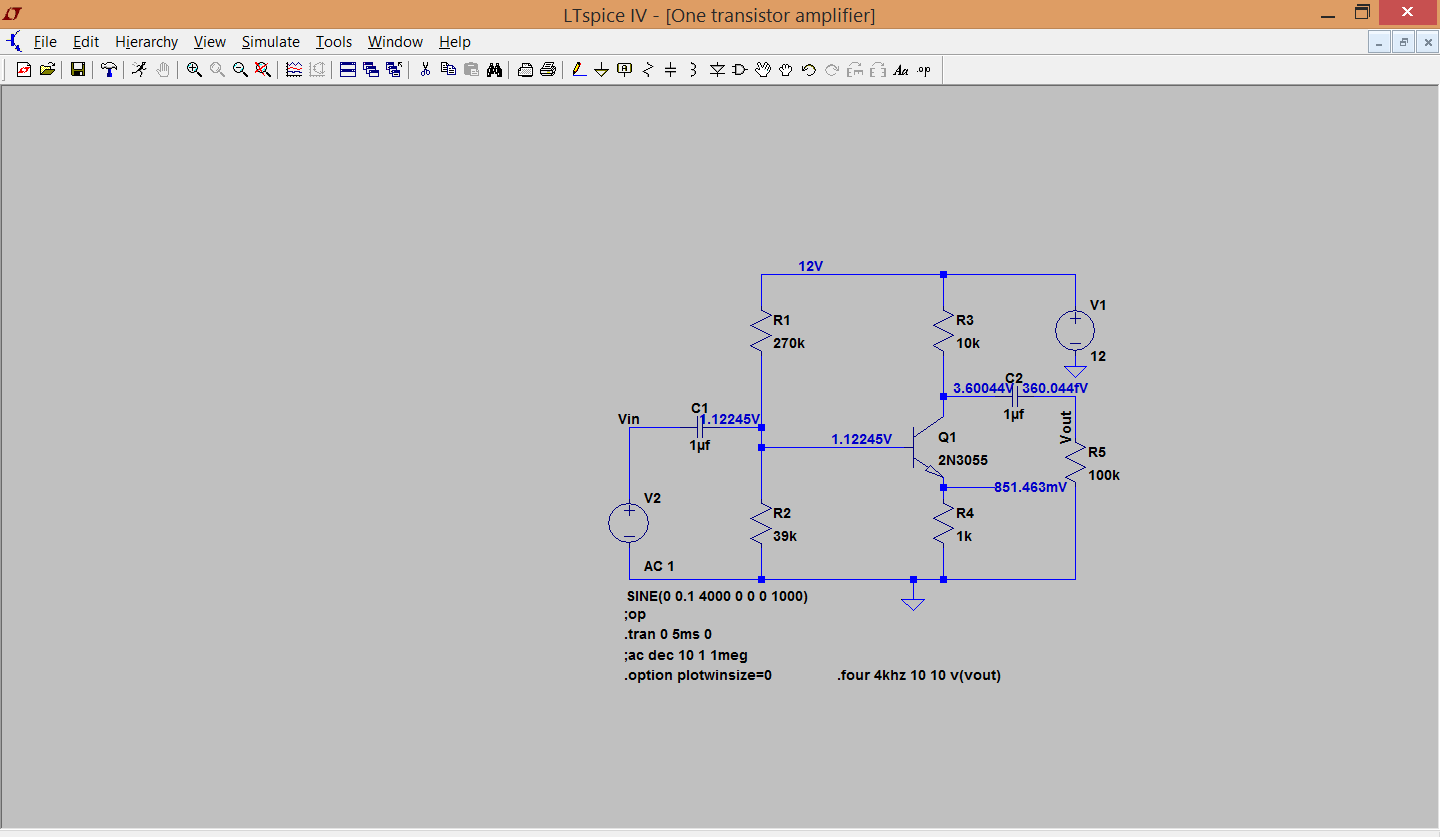Screen dimensions: 1440x837
Task: Select the Place Diode tool
Action: [717, 69]
